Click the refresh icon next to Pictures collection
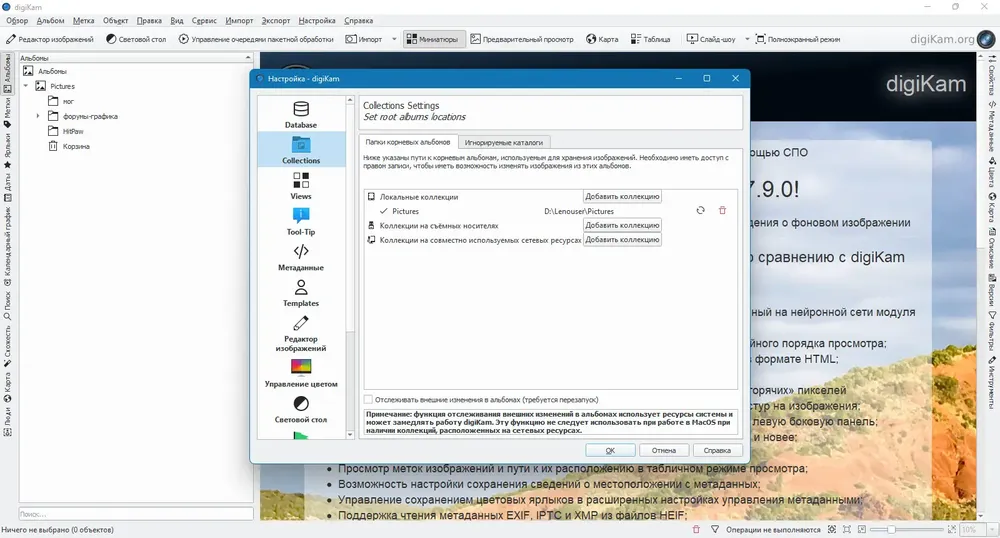 [x=701, y=211]
